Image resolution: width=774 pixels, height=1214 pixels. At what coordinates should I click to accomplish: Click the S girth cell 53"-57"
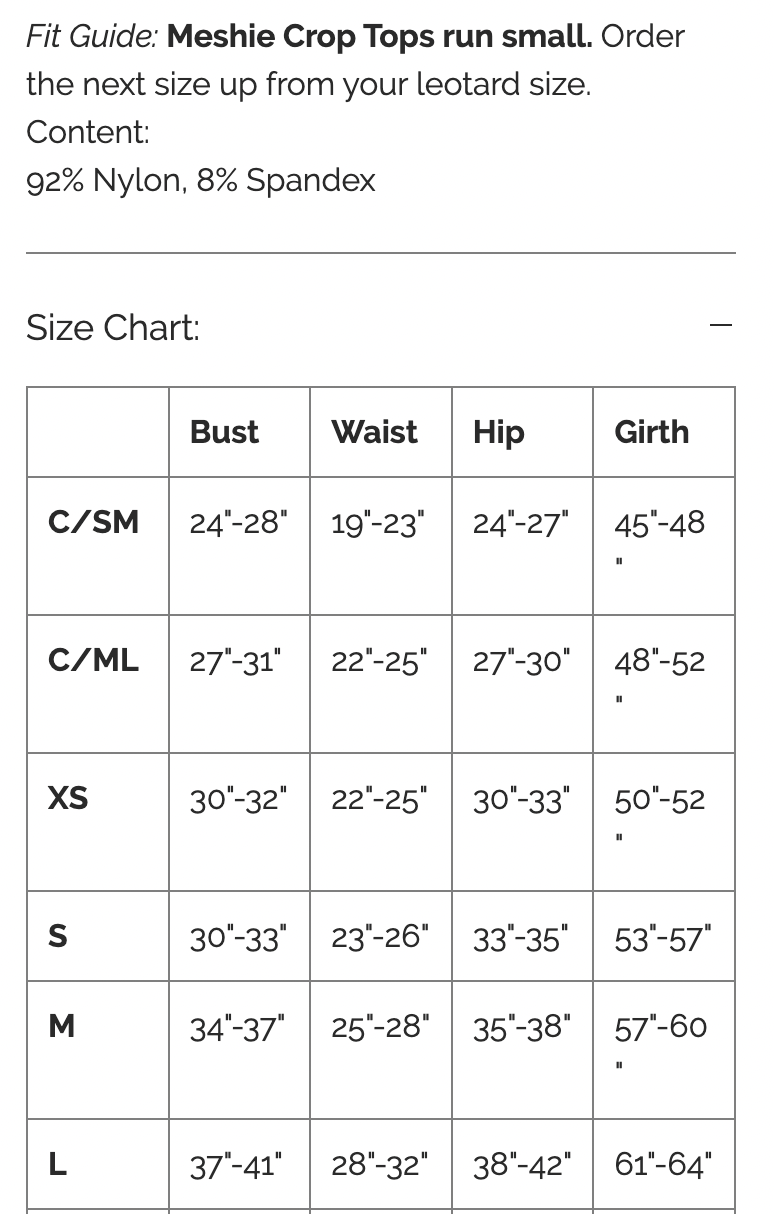(x=663, y=938)
